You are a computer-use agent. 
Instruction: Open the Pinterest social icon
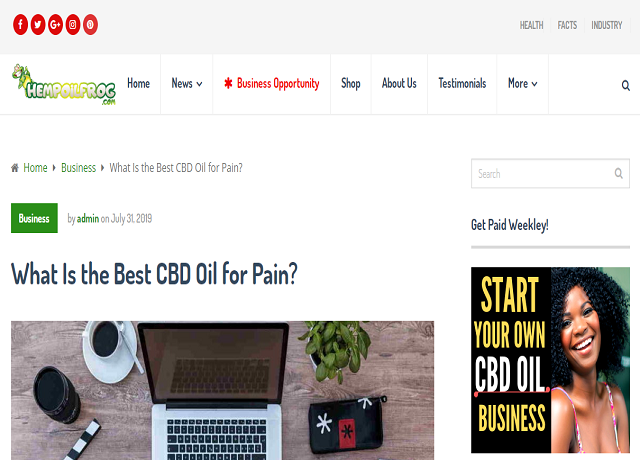pyautogui.click(x=90, y=24)
